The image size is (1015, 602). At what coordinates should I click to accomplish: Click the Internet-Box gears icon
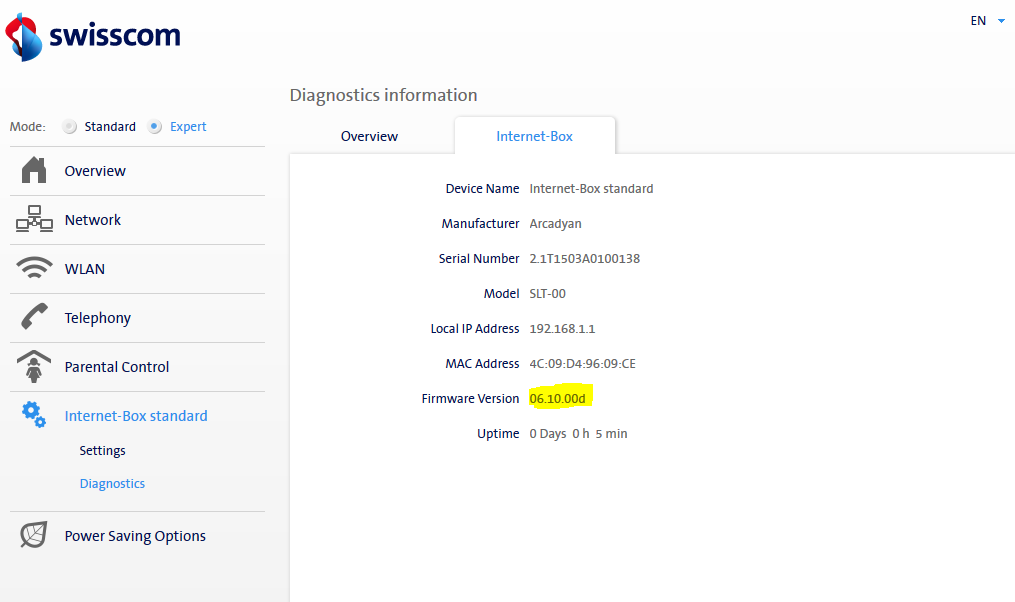[x=34, y=414]
